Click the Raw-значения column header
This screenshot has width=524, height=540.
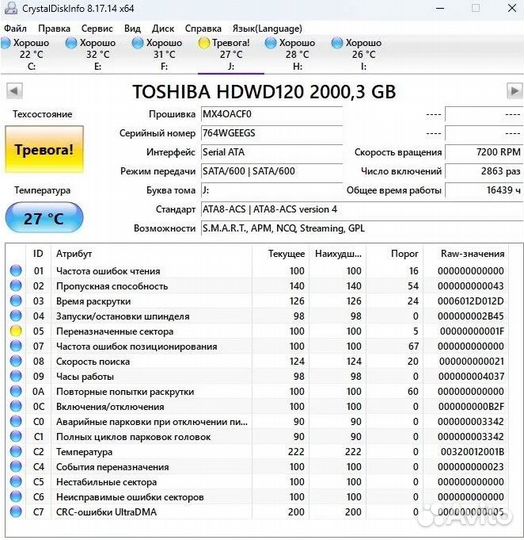tap(467, 254)
